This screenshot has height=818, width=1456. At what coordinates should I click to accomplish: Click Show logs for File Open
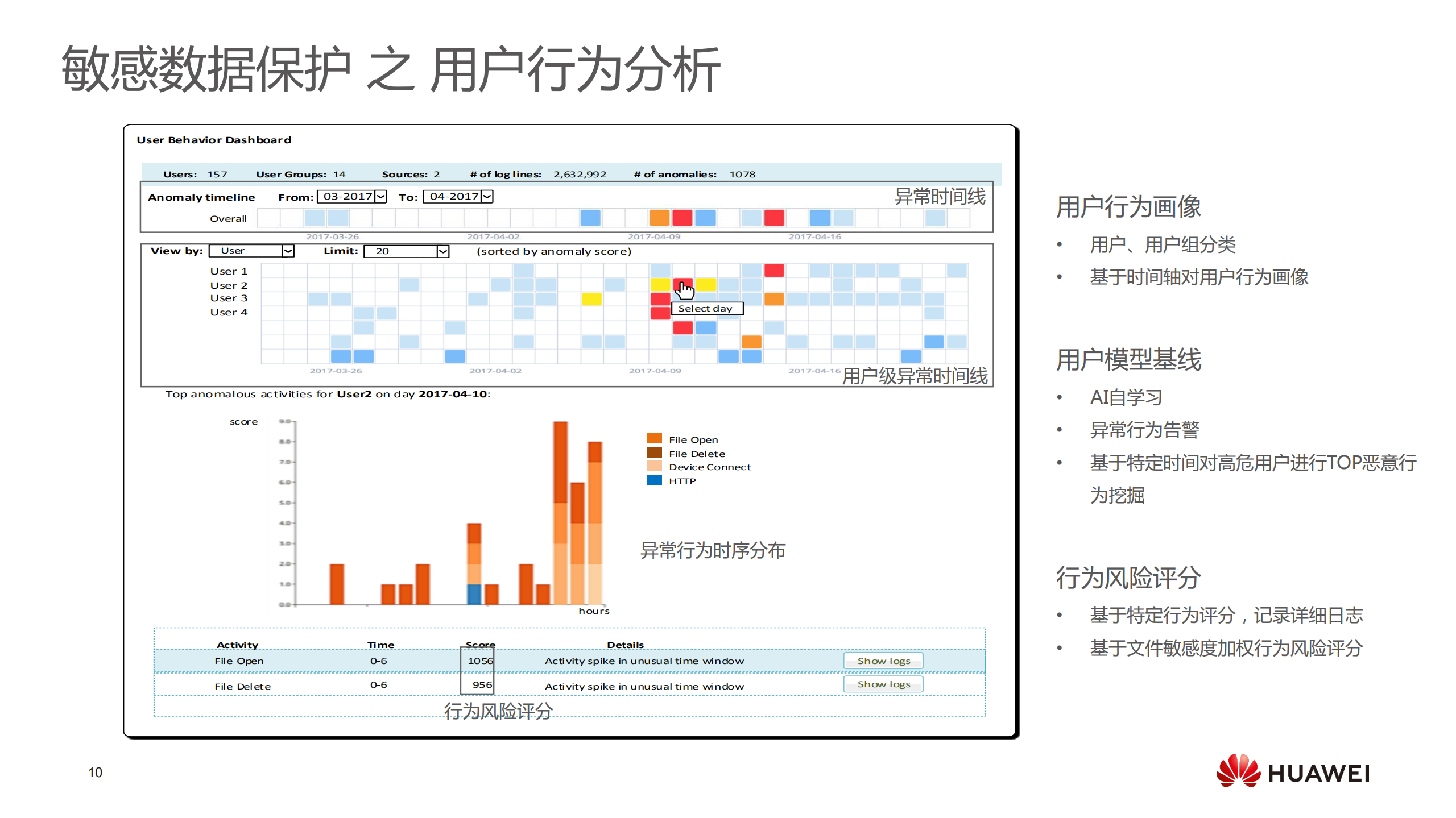(x=882, y=661)
